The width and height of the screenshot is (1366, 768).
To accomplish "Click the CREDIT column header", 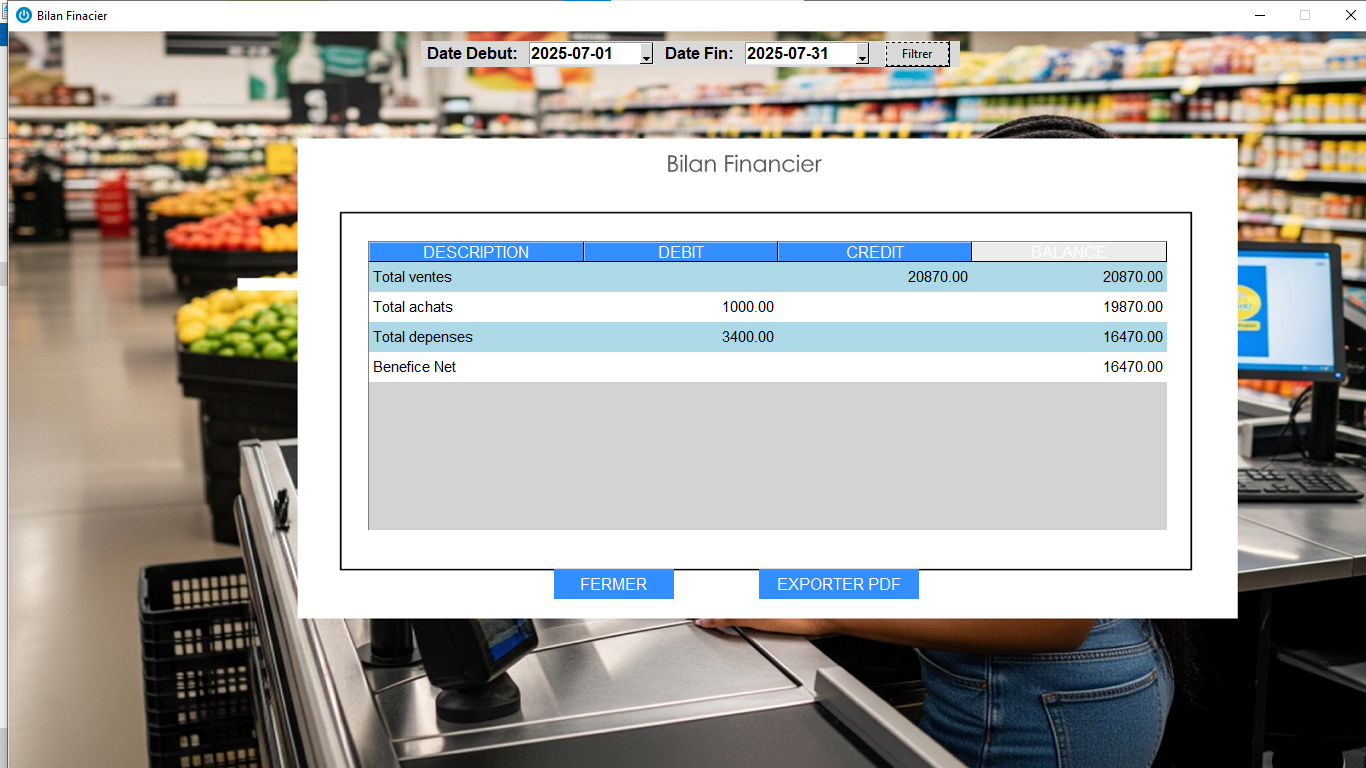I will [874, 252].
